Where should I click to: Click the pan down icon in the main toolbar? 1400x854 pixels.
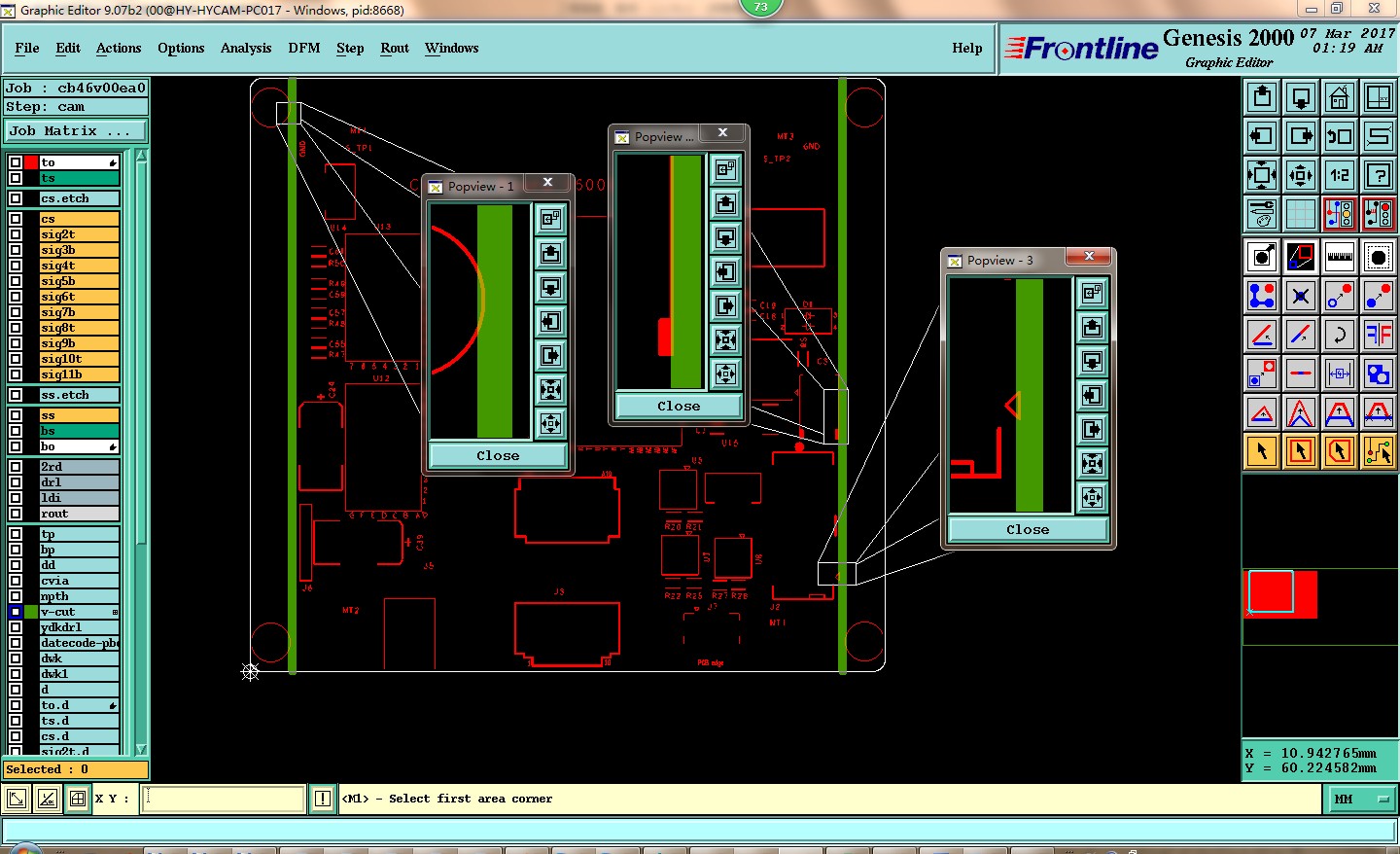coord(1301,97)
